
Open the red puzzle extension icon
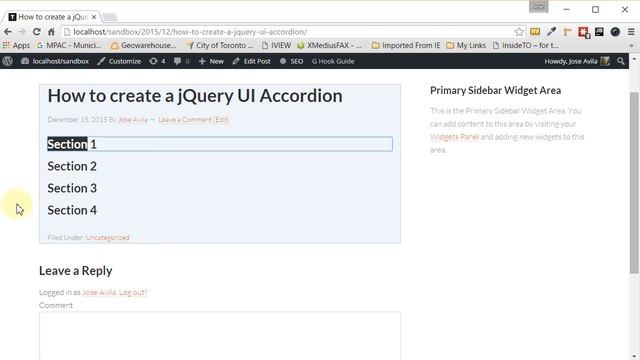click(584, 32)
